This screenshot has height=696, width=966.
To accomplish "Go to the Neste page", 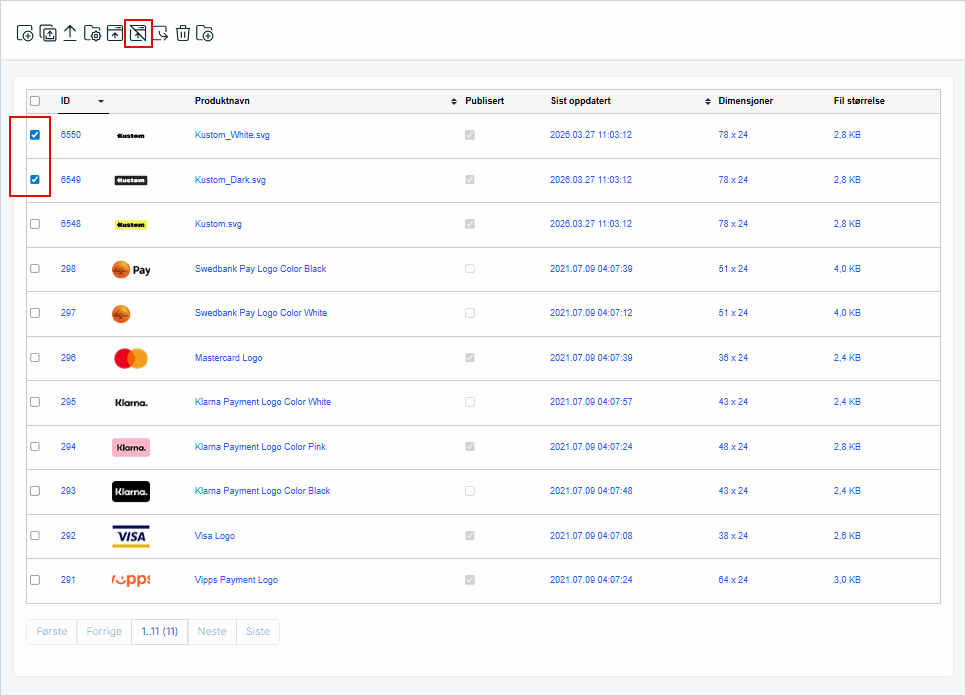I will tap(212, 631).
